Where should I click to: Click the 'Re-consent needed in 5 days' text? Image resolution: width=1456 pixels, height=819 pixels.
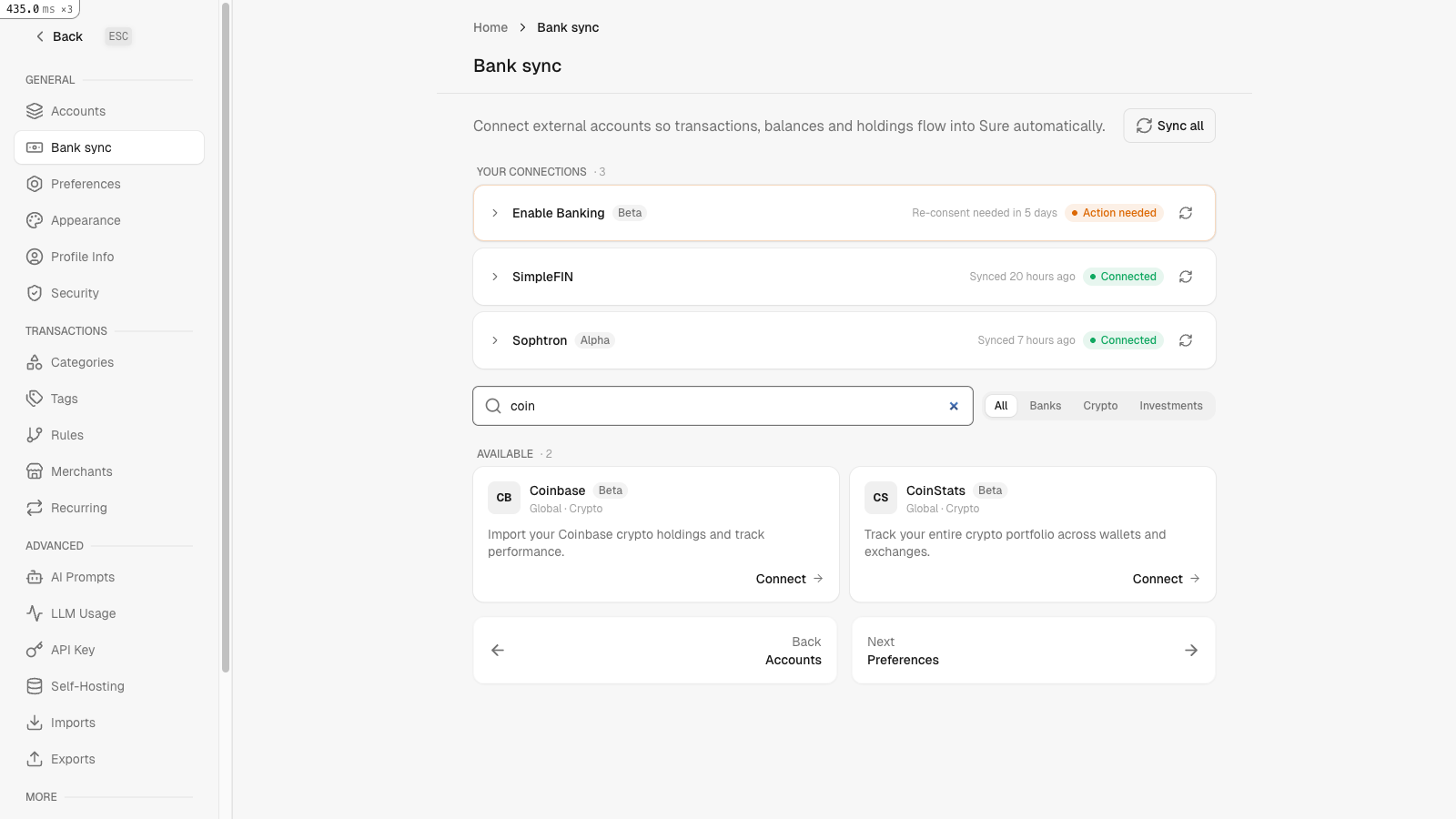[x=985, y=213]
